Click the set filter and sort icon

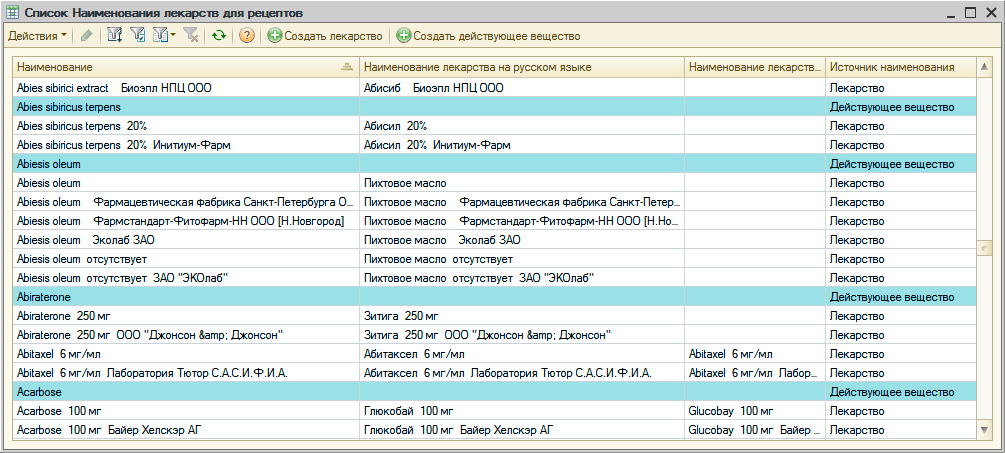tap(114, 36)
